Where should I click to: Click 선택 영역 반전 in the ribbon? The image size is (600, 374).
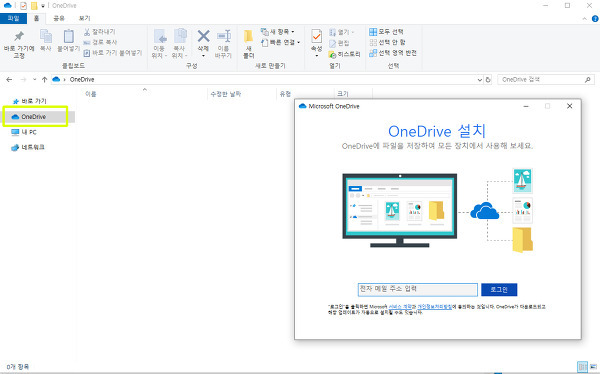pyautogui.click(x=393, y=53)
